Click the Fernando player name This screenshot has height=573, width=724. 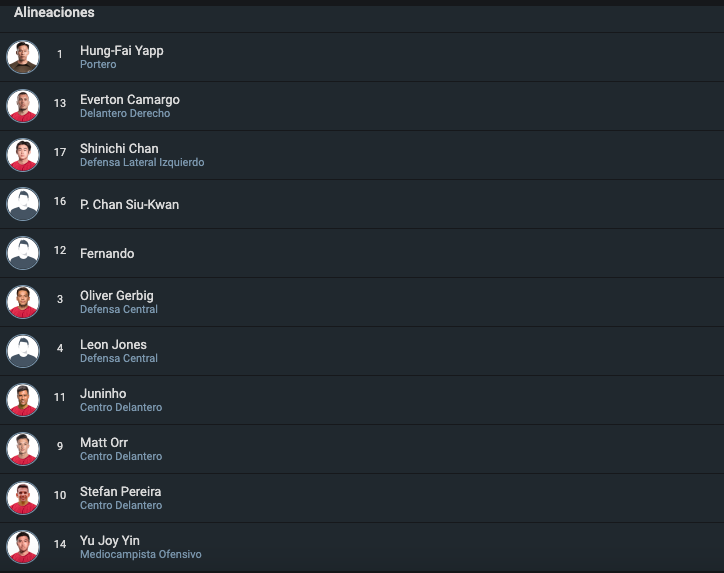pyautogui.click(x=107, y=253)
